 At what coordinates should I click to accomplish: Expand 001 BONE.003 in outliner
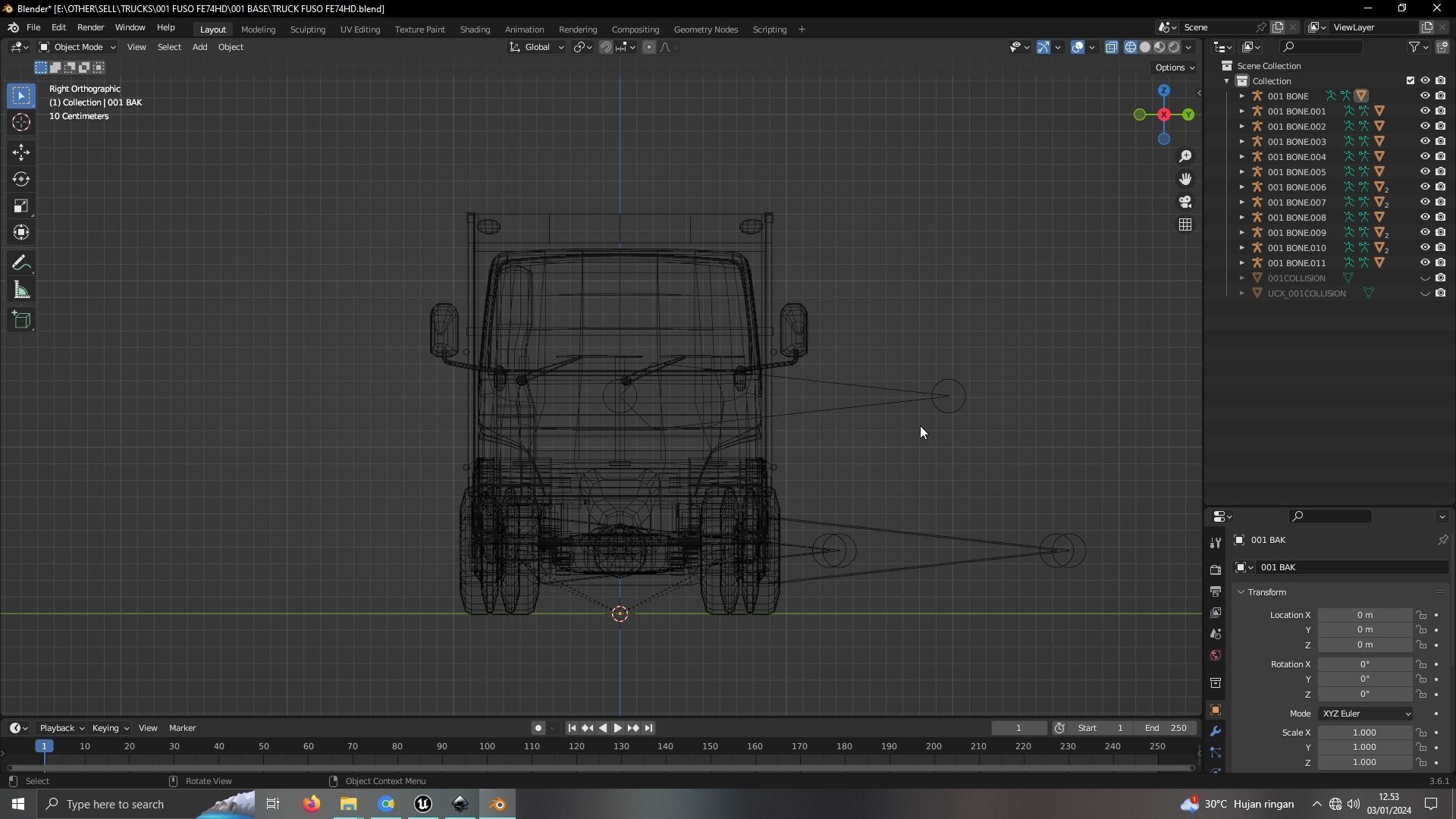[1242, 142]
